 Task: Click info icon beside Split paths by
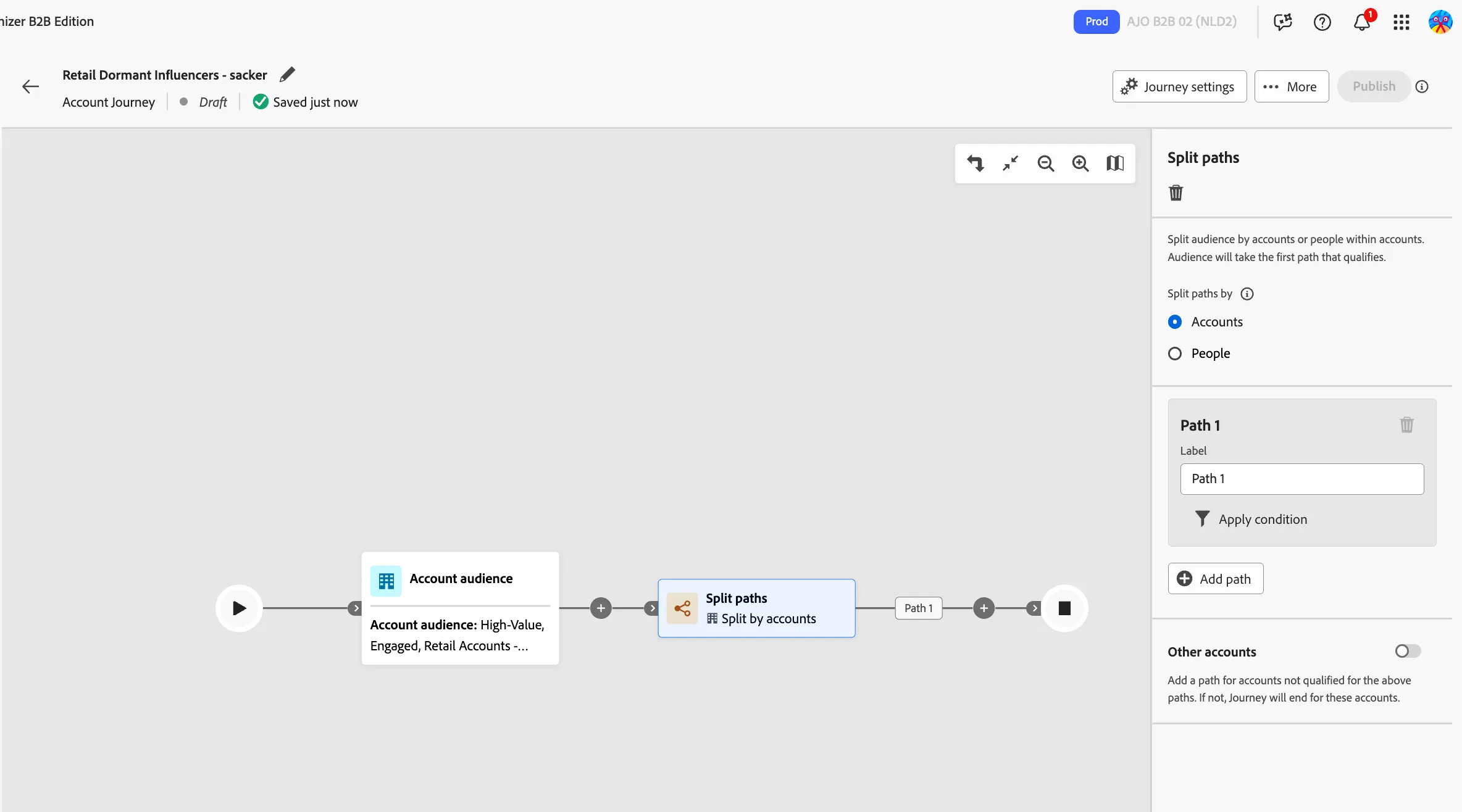coord(1247,294)
